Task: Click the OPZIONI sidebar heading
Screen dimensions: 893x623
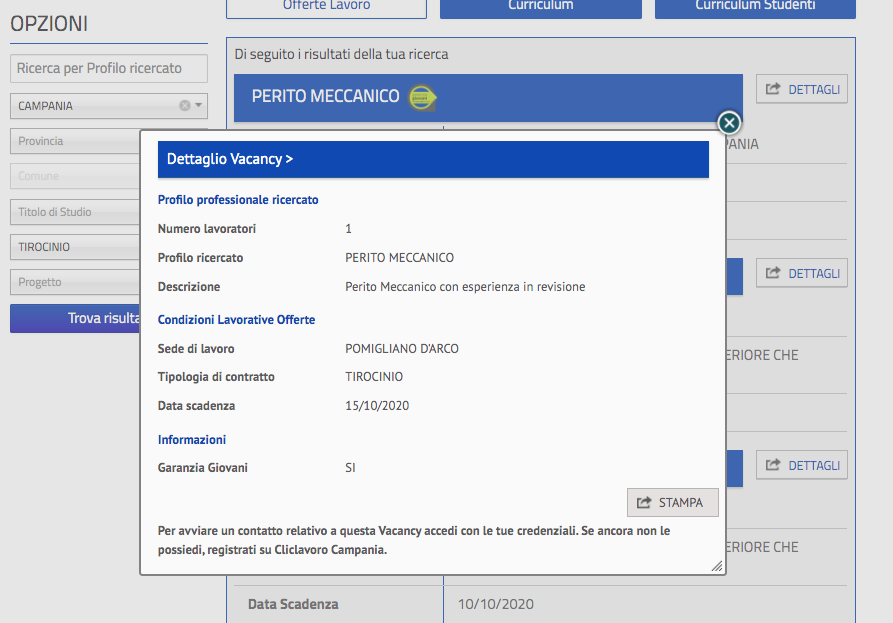Action: coord(49,24)
